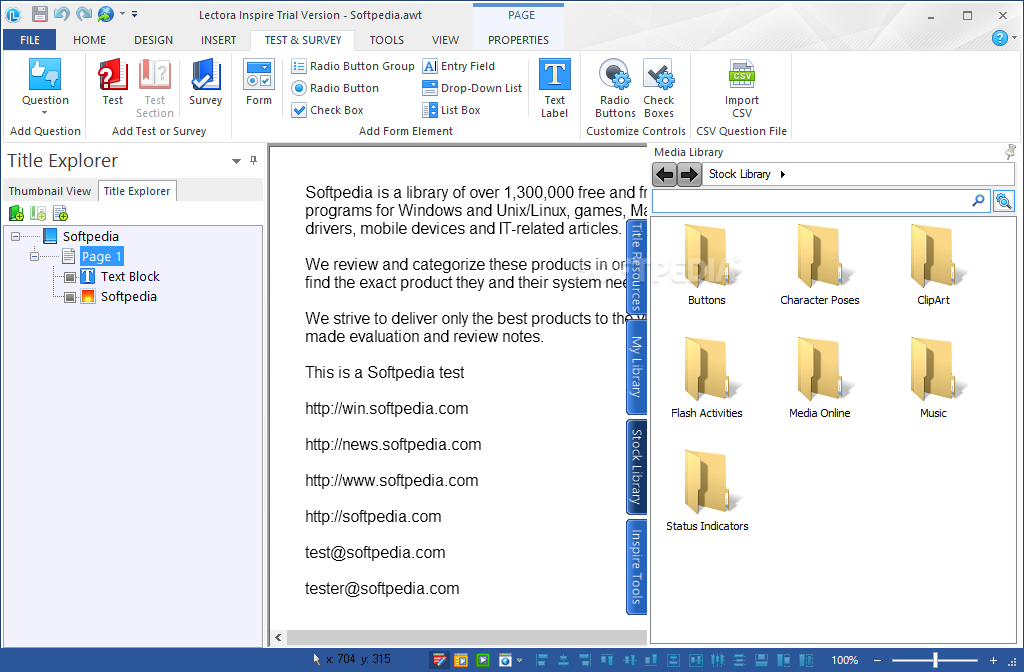Click zoom out minus button
This screenshot has width=1024, height=672.
877,660
